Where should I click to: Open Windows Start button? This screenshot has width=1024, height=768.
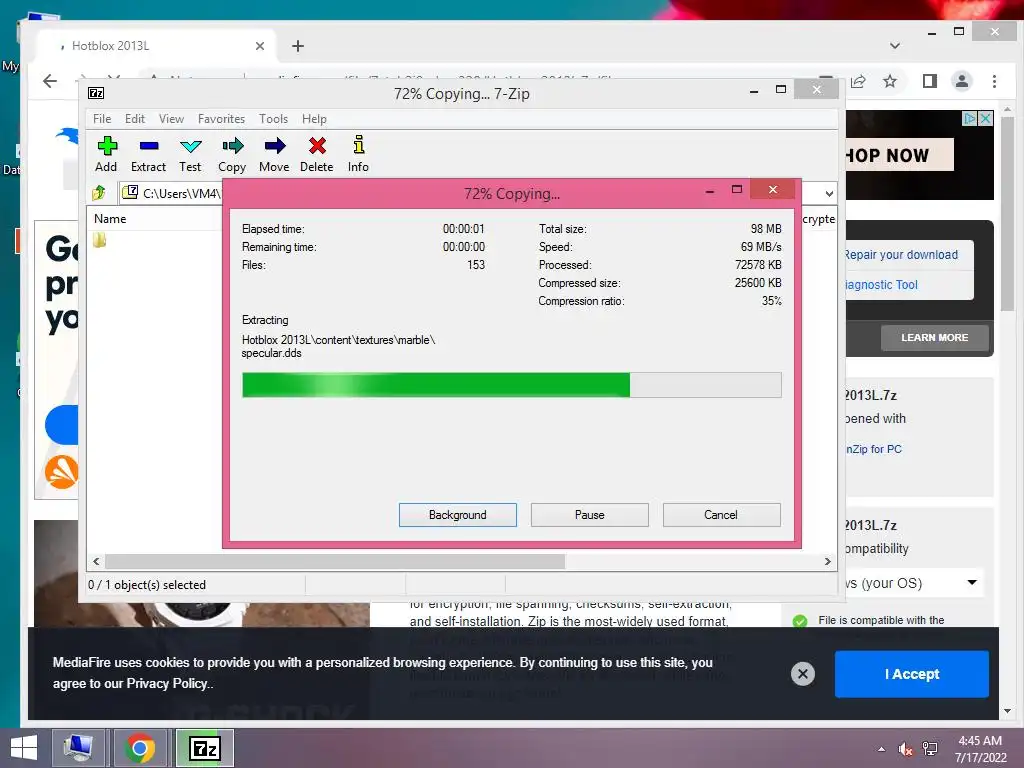pos(24,748)
